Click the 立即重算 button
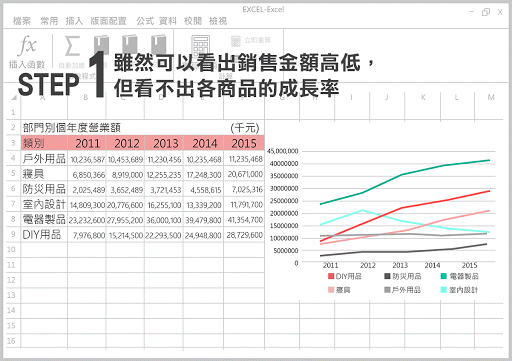512x361 pixels. (x=251, y=41)
